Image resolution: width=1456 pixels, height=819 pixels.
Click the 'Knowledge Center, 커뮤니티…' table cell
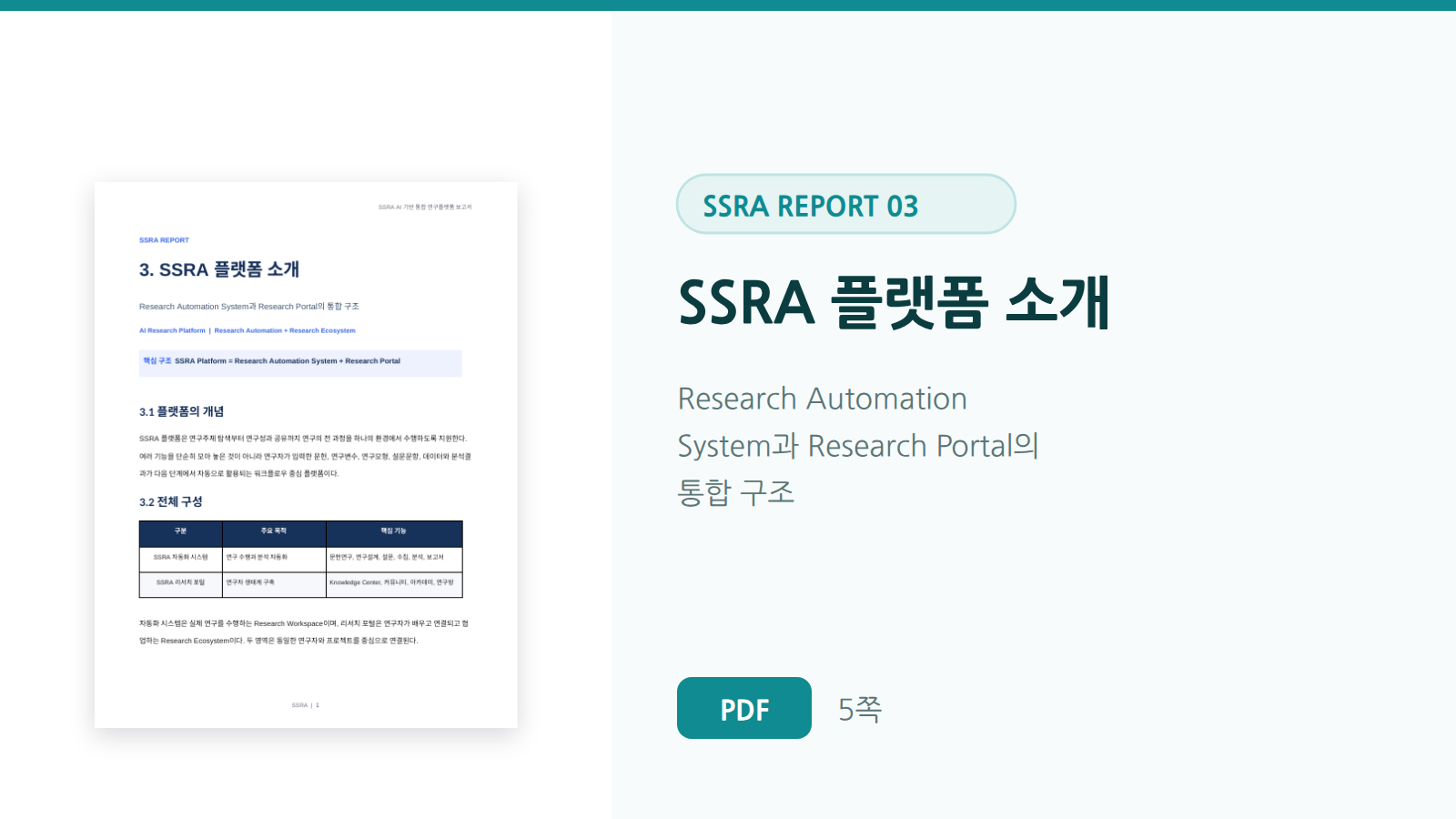(394, 584)
